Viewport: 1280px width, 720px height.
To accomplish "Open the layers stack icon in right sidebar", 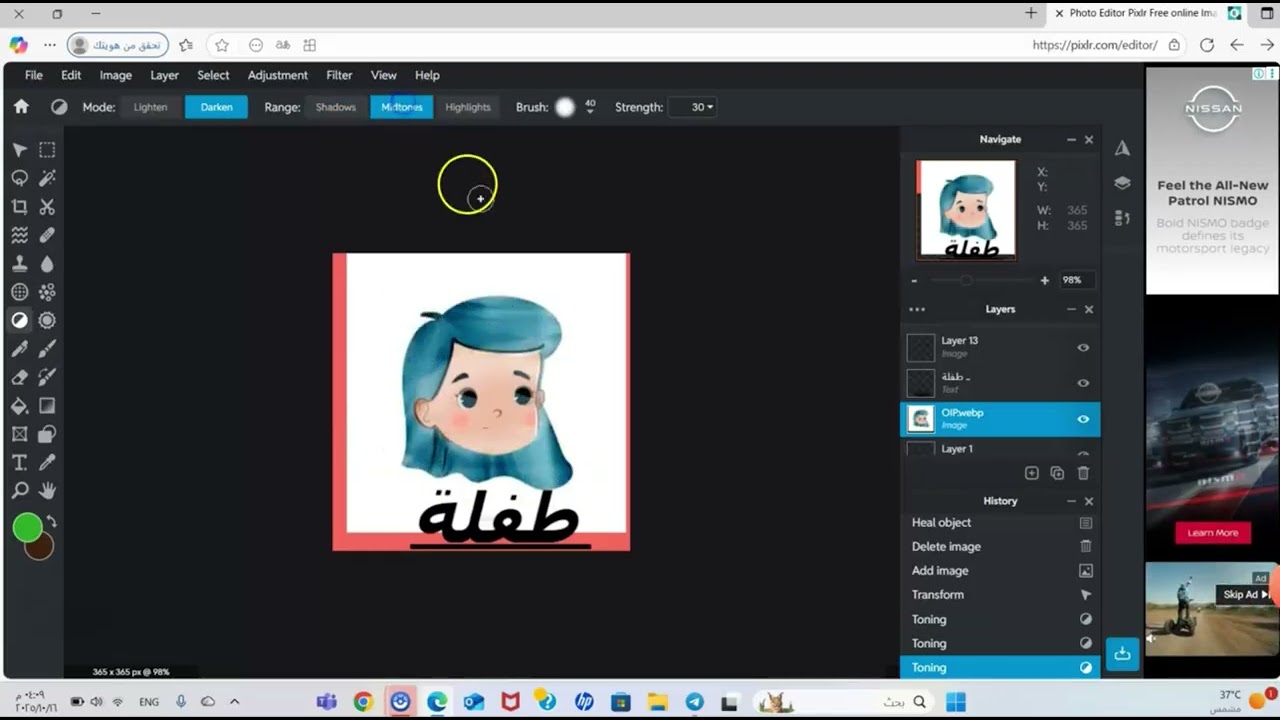I will click(1122, 183).
